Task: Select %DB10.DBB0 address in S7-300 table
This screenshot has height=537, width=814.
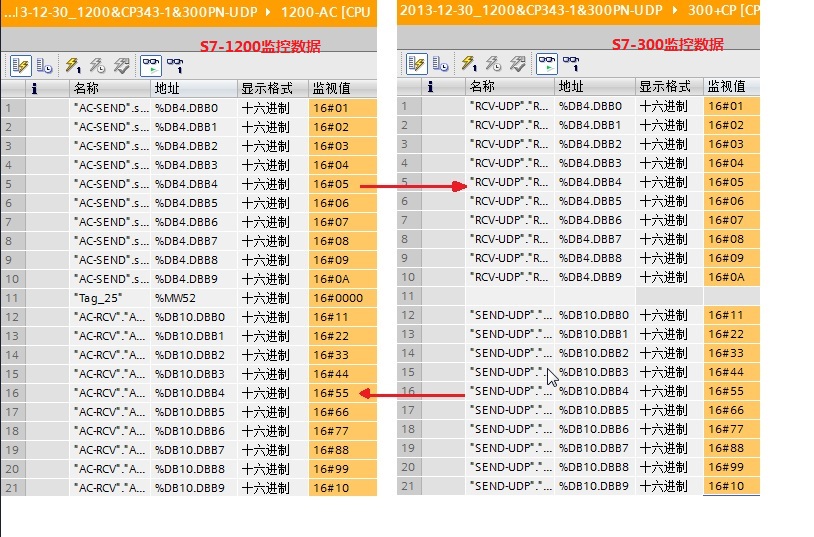Action: point(595,315)
